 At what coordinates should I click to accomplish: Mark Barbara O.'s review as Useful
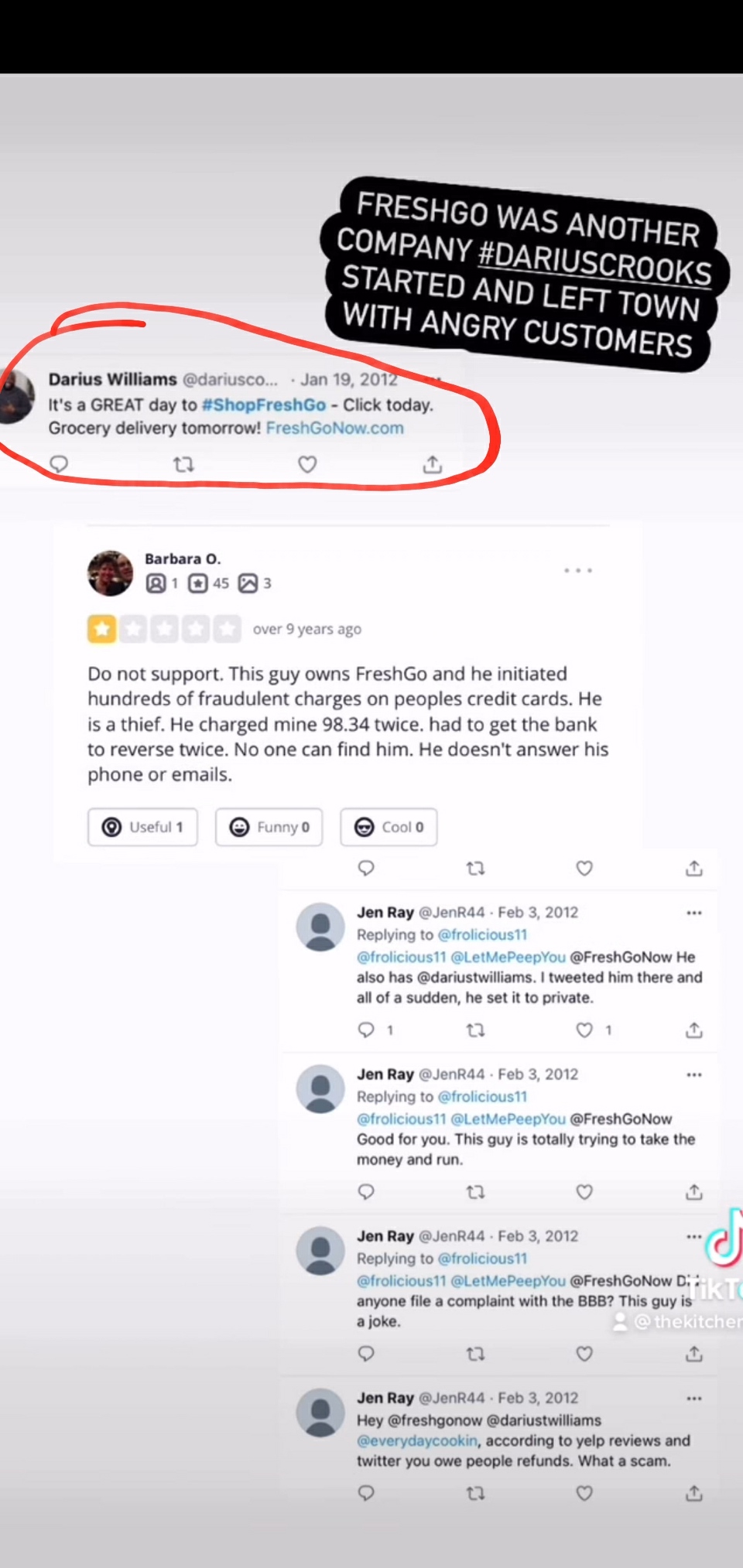tap(142, 827)
